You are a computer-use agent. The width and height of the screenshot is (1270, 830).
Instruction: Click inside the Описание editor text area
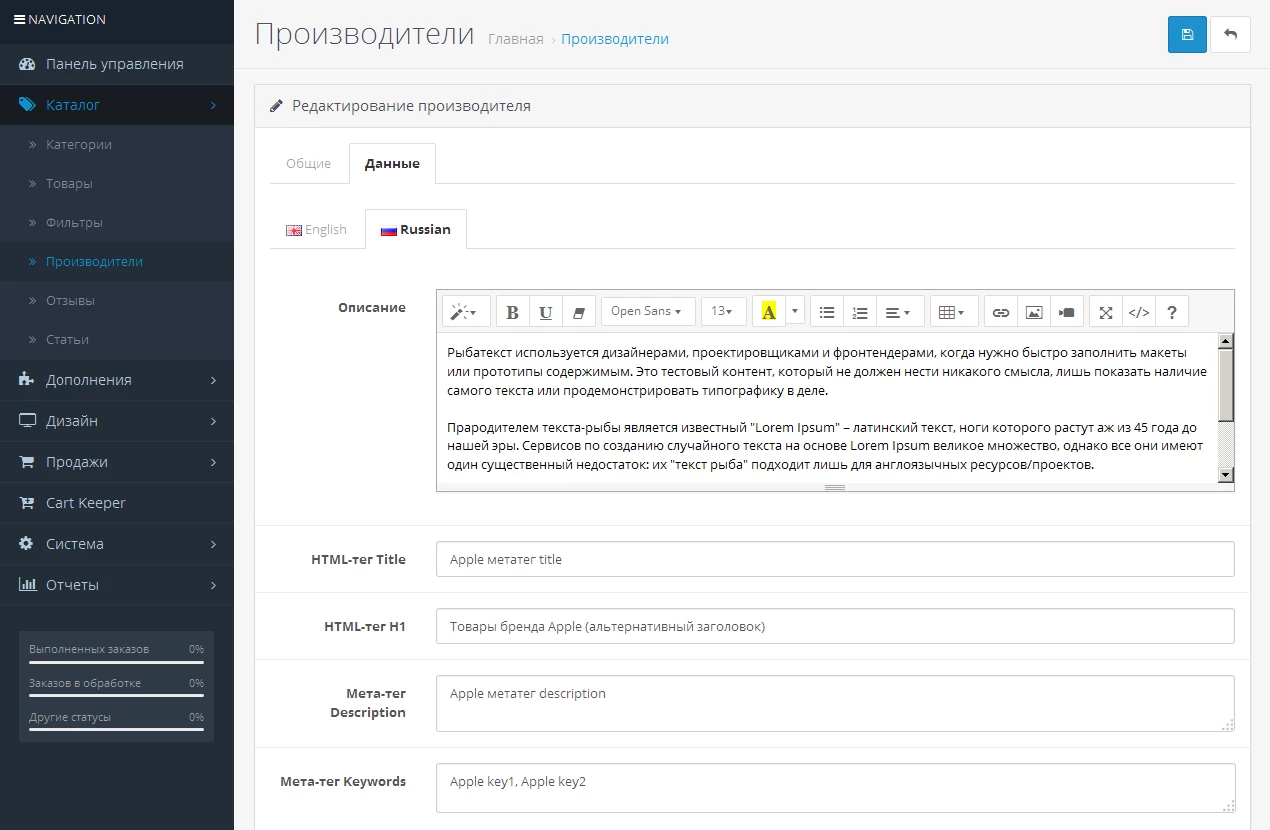tap(827, 408)
